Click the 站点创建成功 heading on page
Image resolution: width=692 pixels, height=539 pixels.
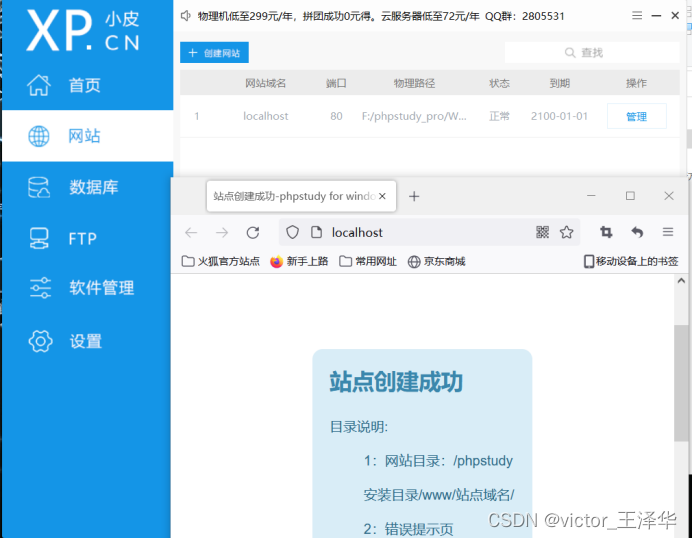coord(396,382)
